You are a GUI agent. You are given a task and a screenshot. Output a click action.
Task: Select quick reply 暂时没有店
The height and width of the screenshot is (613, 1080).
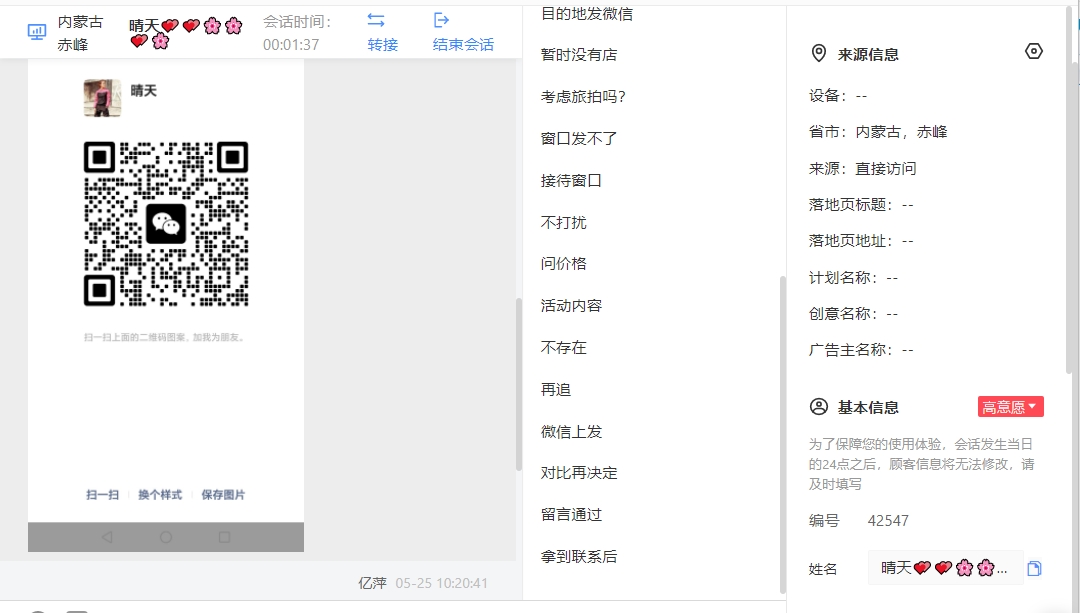(579, 55)
